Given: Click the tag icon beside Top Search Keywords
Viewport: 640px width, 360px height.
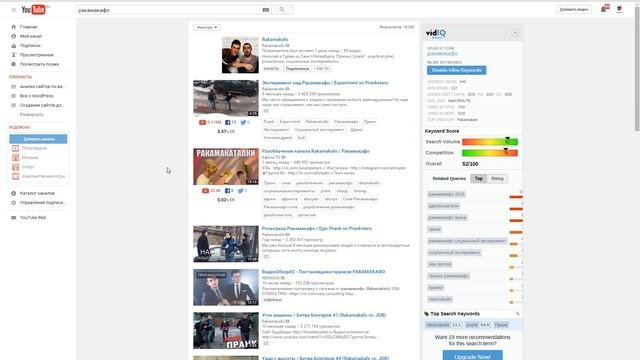Looking at the screenshot, I should coord(427,314).
